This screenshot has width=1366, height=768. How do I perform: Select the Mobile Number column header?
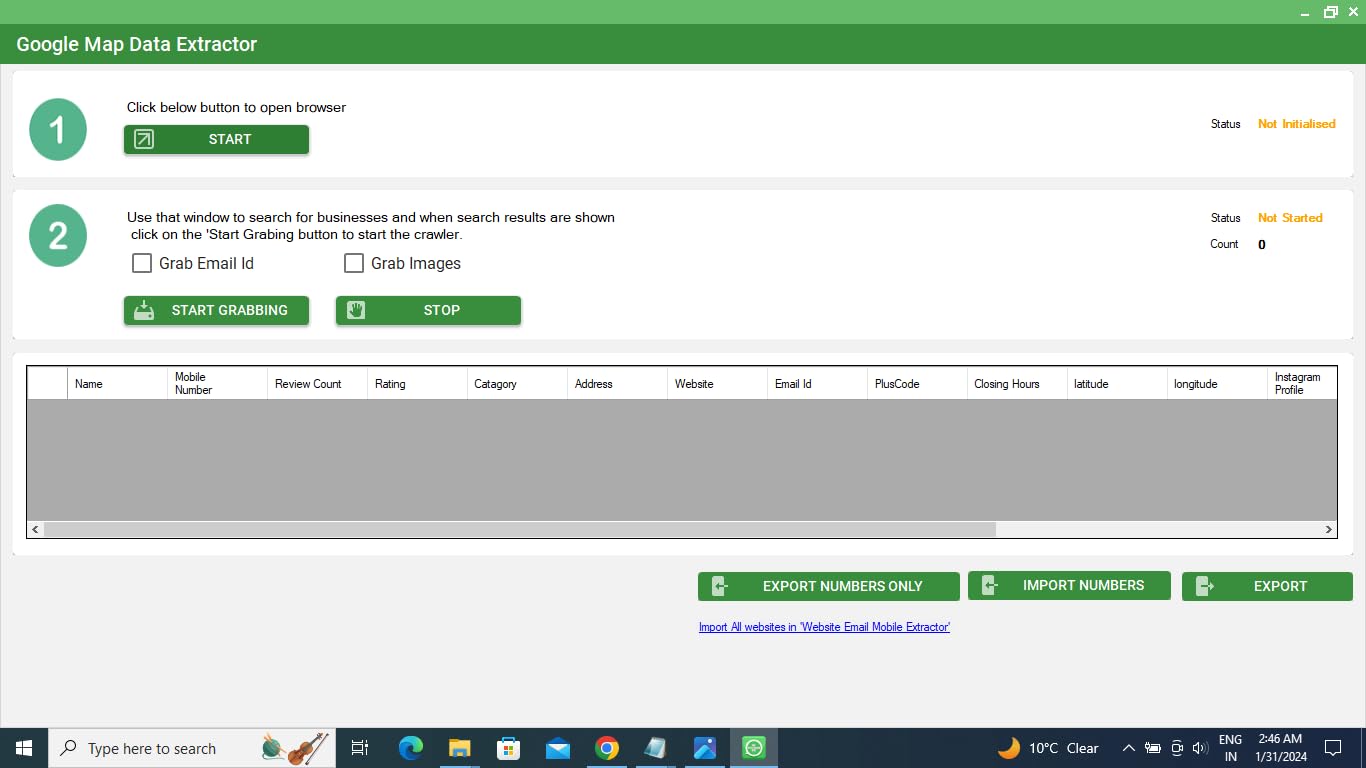217,384
